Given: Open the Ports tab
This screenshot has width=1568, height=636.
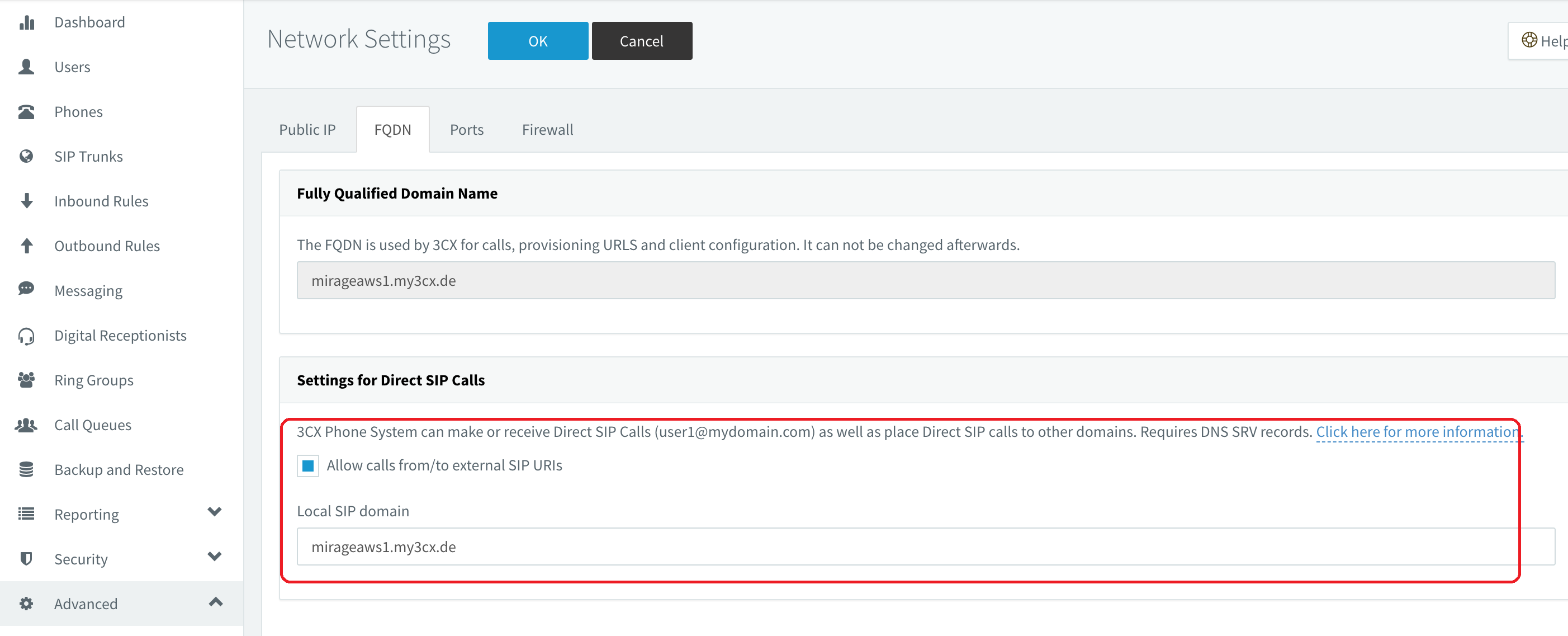Looking at the screenshot, I should (x=467, y=130).
